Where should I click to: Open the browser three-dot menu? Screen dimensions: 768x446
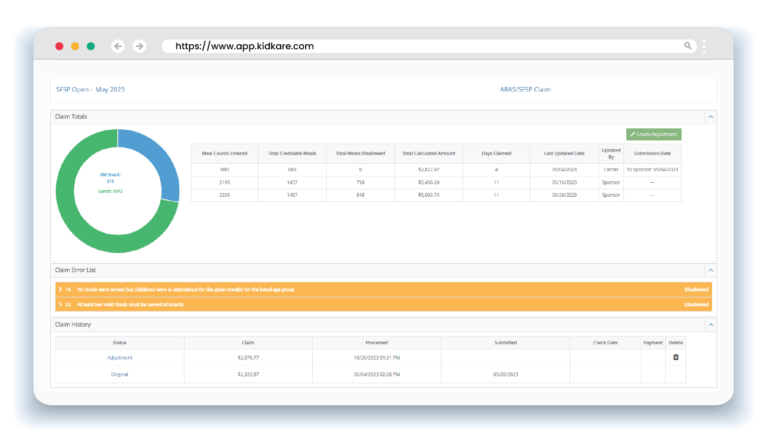704,46
